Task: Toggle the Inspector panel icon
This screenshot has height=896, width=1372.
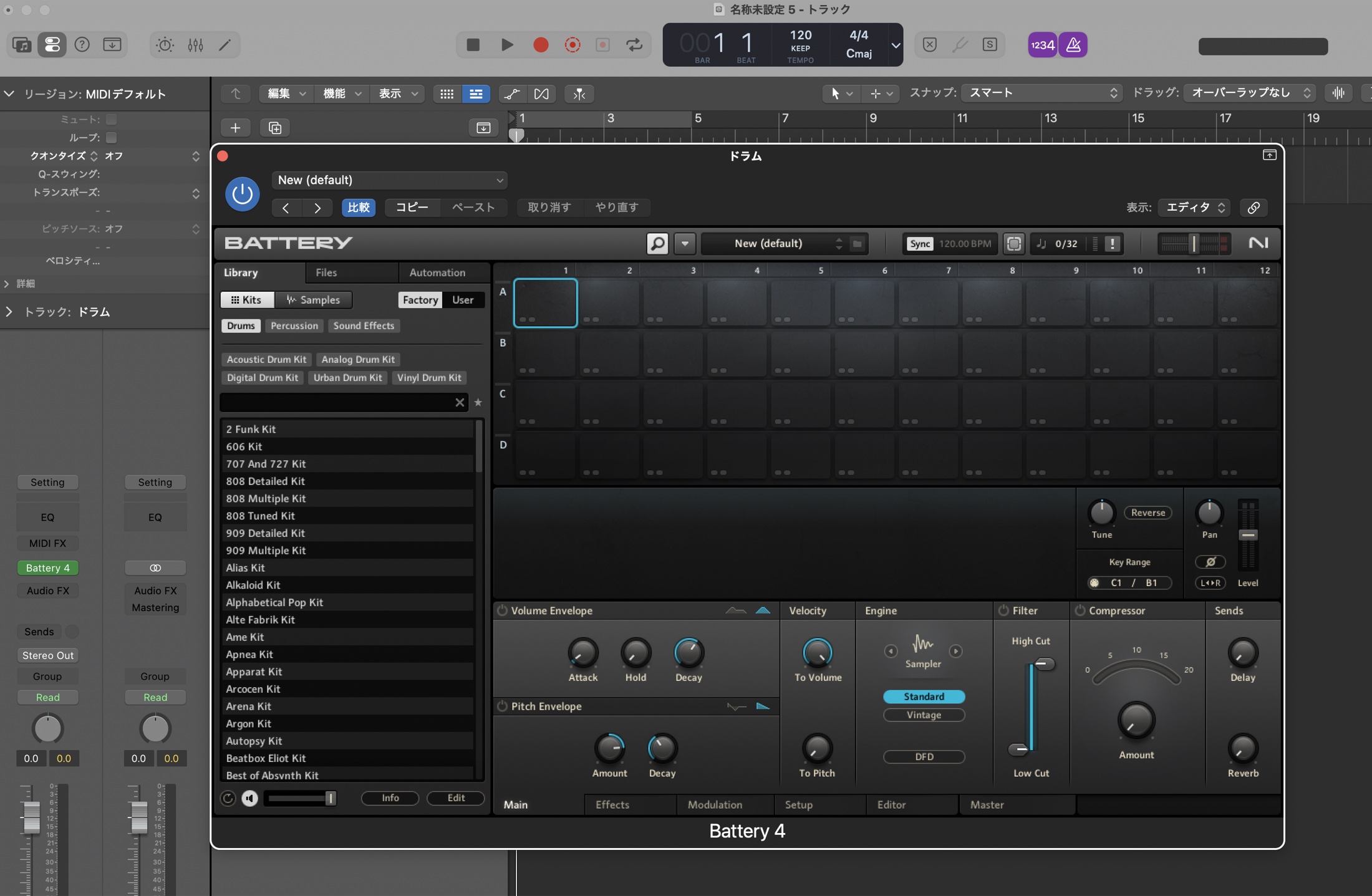Action: coord(52,45)
